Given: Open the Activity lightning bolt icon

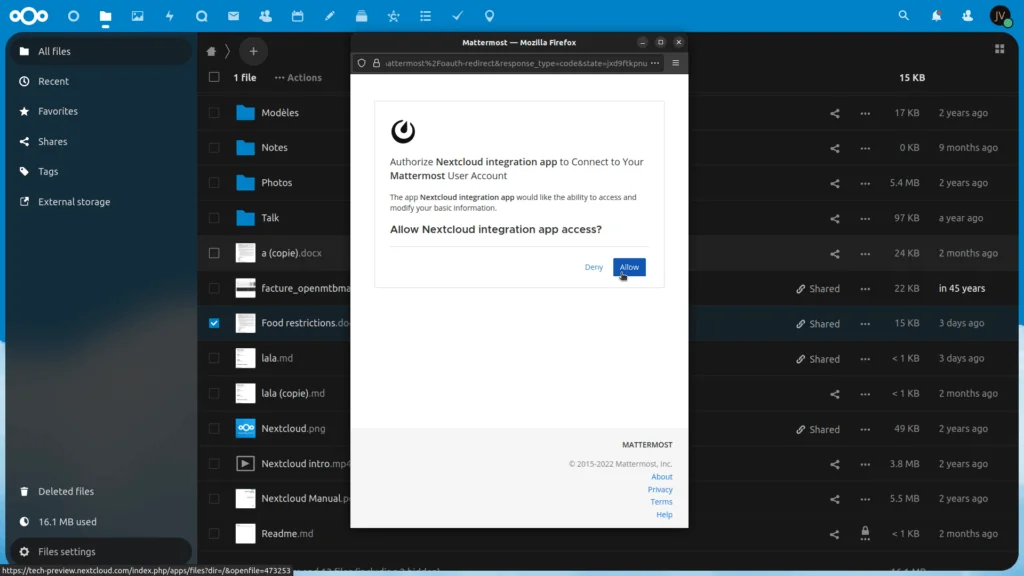Looking at the screenshot, I should (169, 16).
